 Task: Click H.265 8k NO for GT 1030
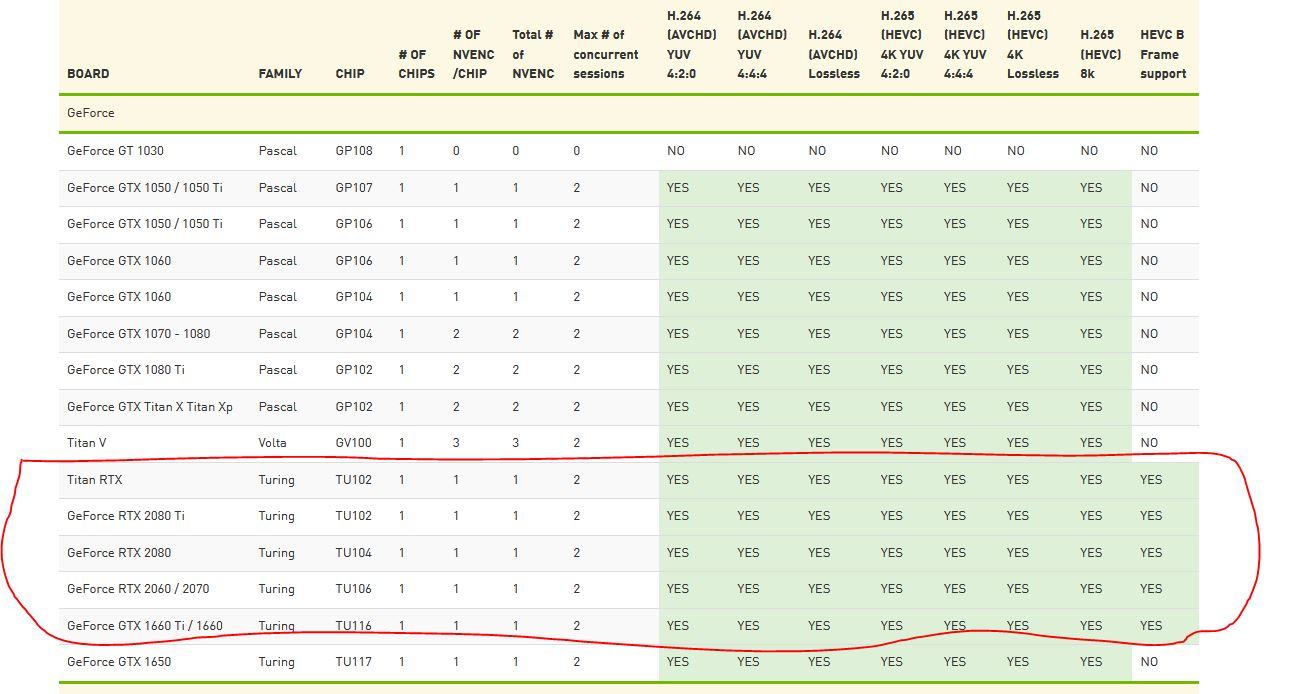[1089, 151]
